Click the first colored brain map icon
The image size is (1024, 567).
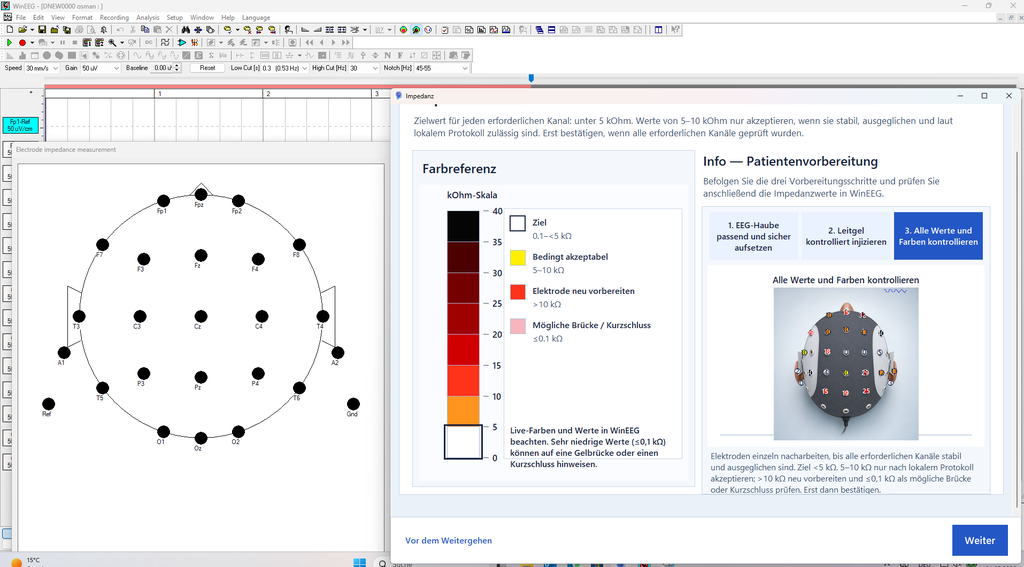(x=403, y=29)
